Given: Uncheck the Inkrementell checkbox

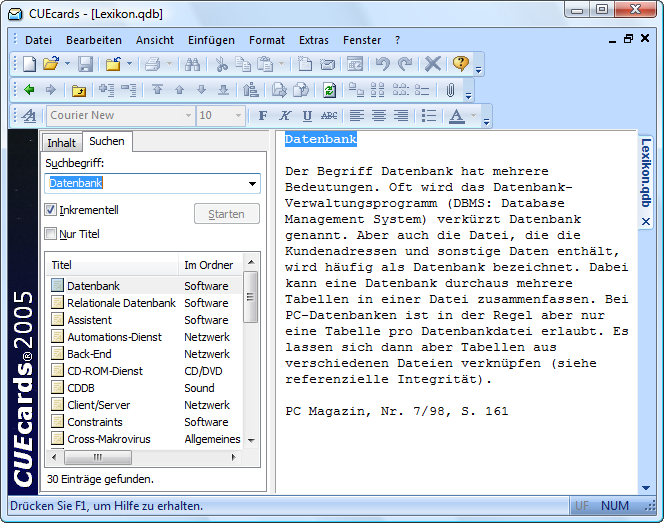Looking at the screenshot, I should pyautogui.click(x=51, y=210).
